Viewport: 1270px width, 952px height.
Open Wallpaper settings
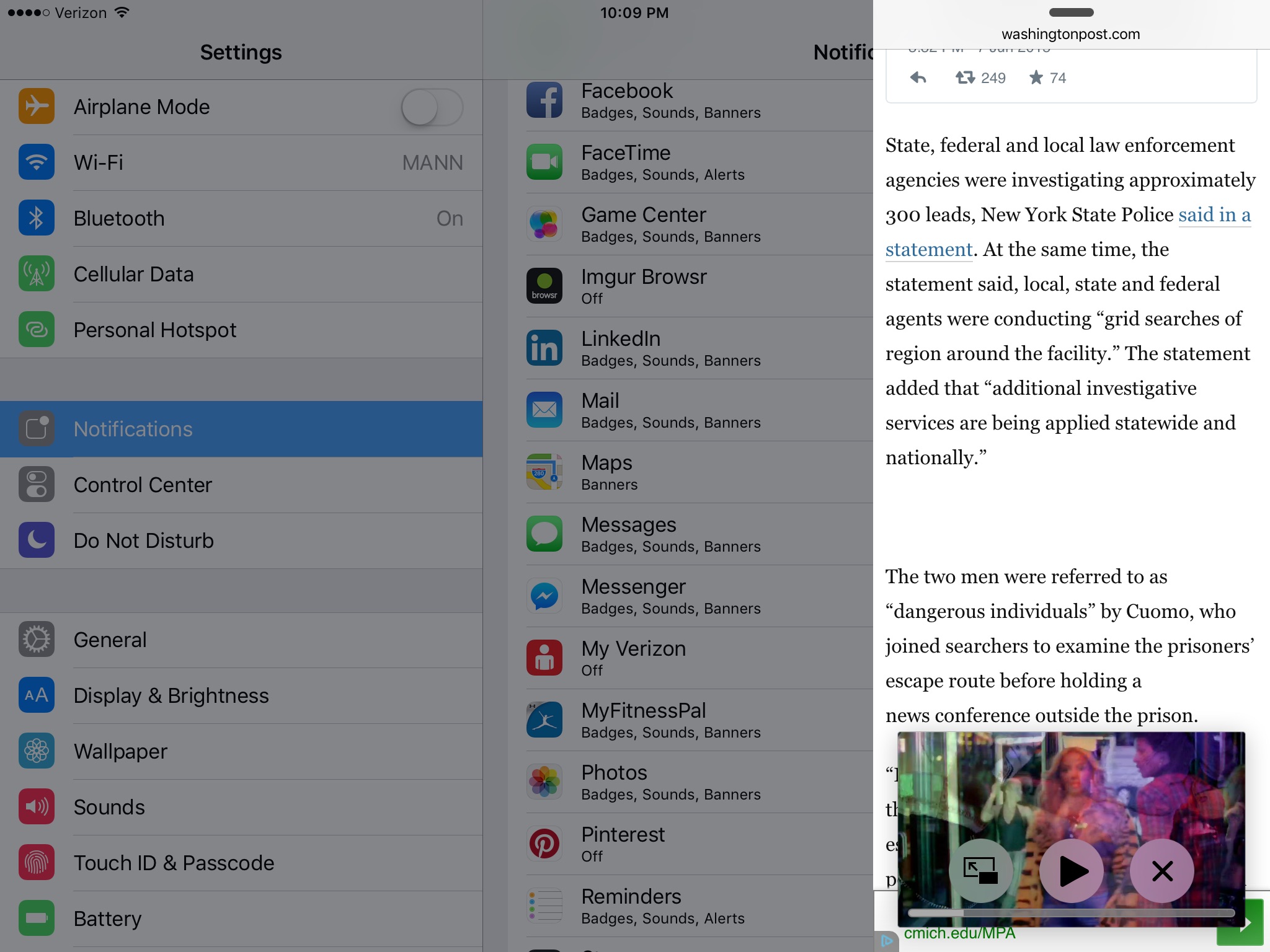coord(241,751)
